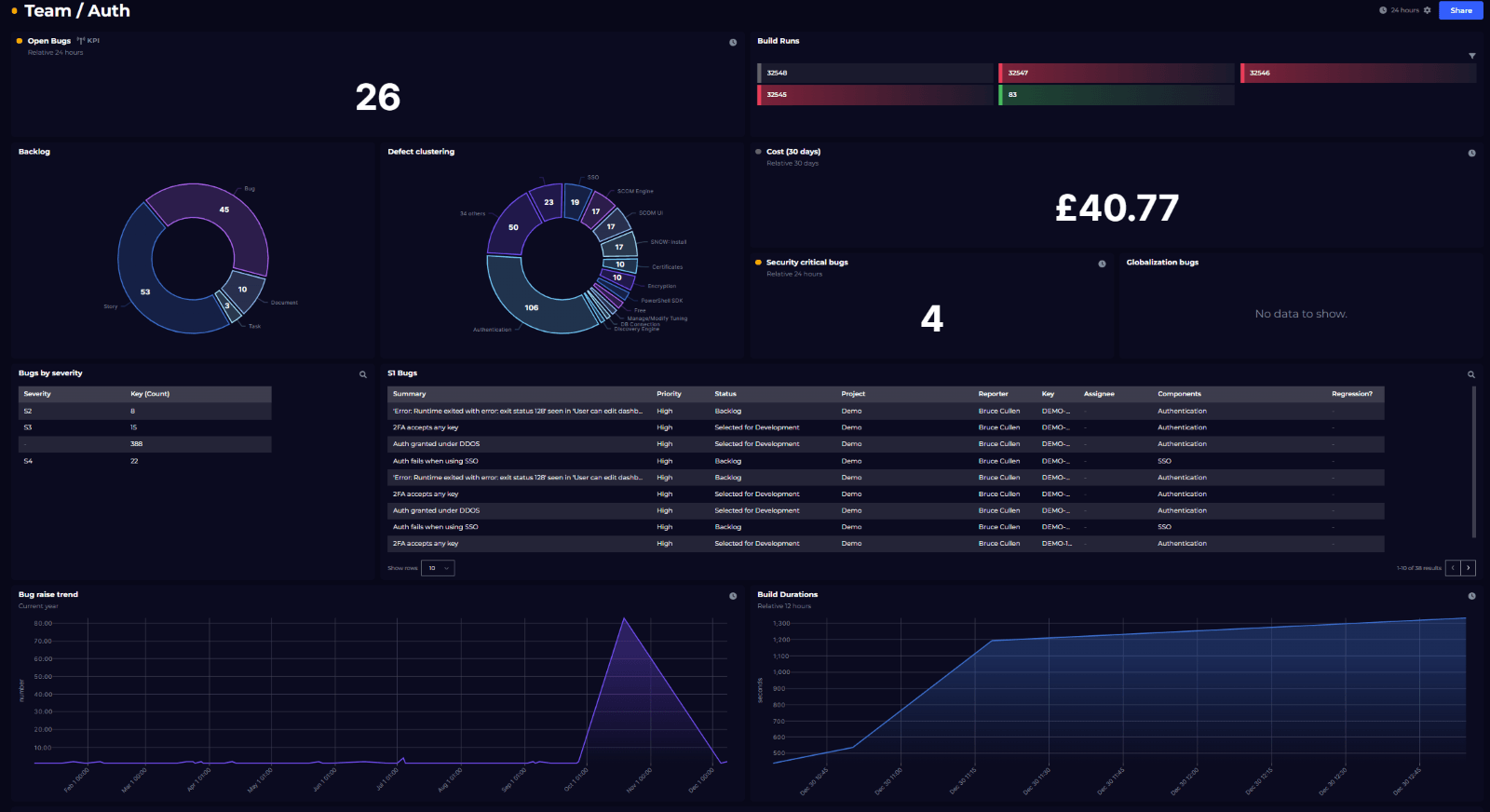Search in Bugs by severity table
The image size is (1490, 812).
point(363,374)
